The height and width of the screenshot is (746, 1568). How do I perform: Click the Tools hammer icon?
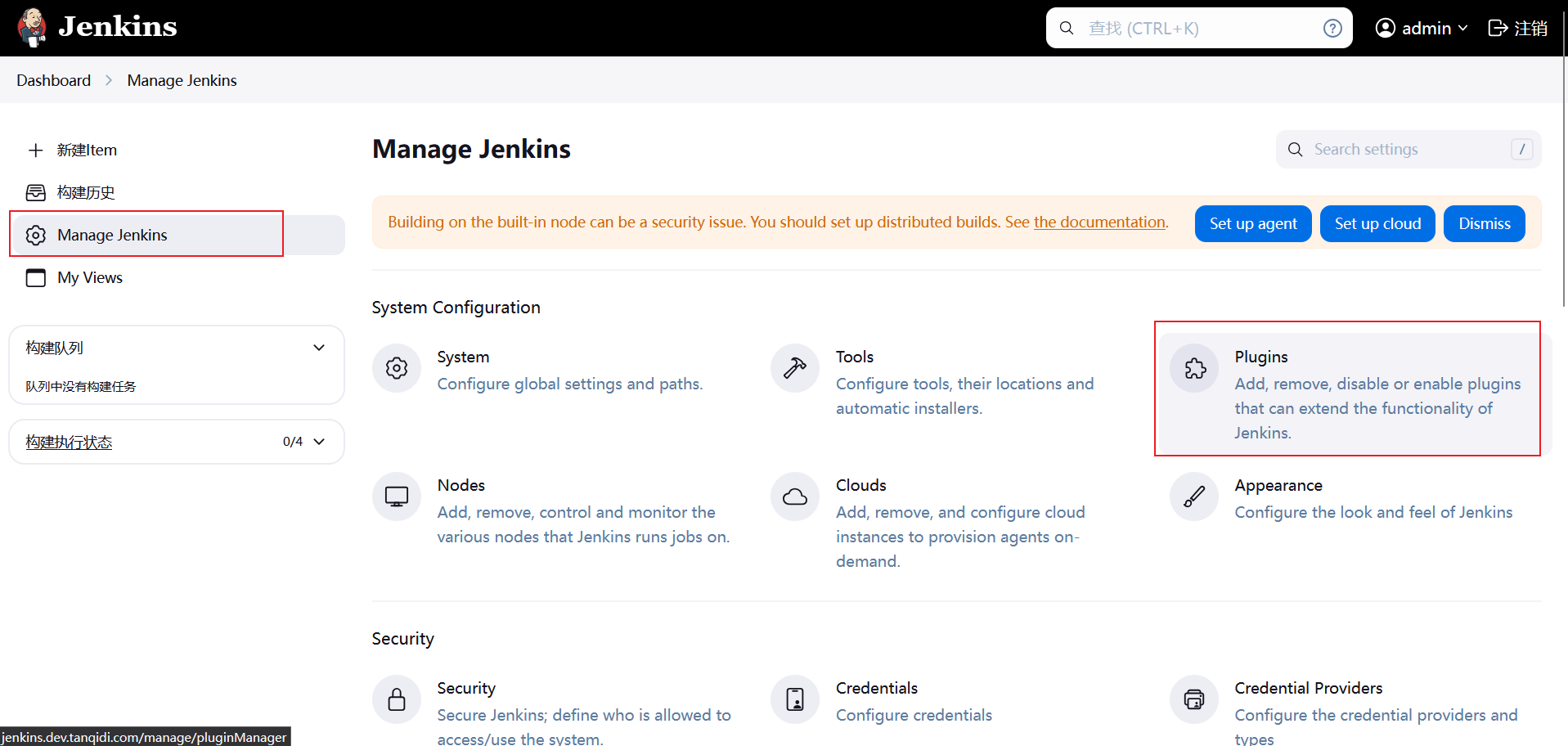[x=795, y=368]
